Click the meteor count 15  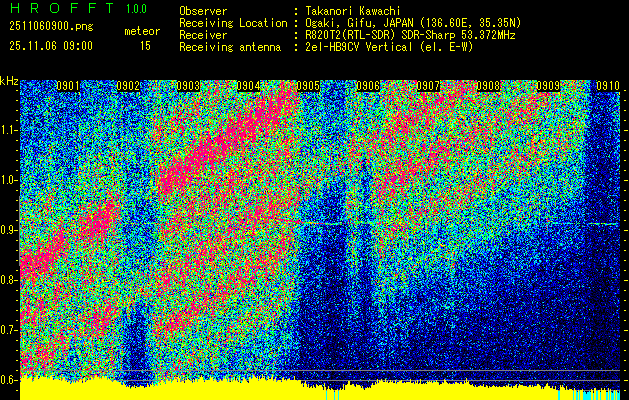pos(145,46)
